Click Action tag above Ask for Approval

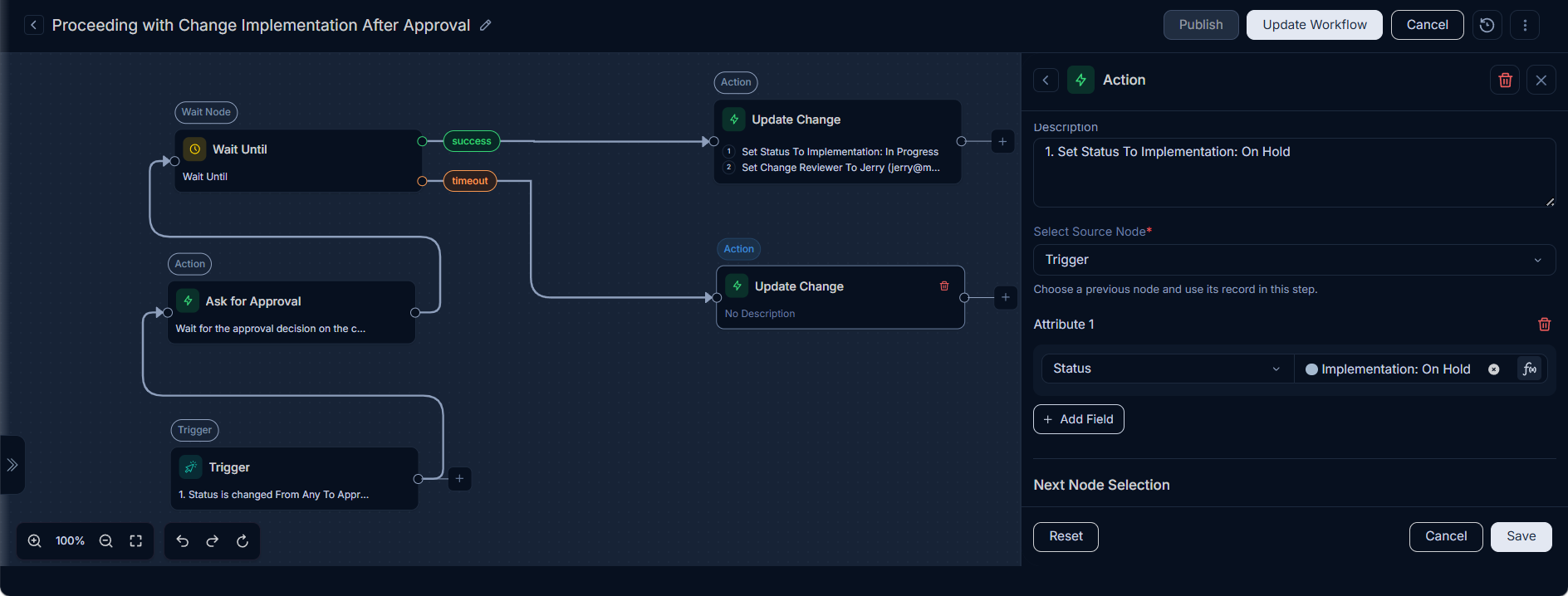[189, 264]
